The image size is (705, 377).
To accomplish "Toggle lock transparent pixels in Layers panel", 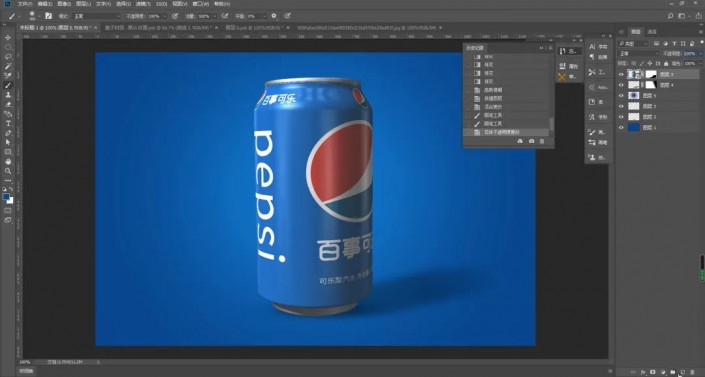I will coord(634,63).
